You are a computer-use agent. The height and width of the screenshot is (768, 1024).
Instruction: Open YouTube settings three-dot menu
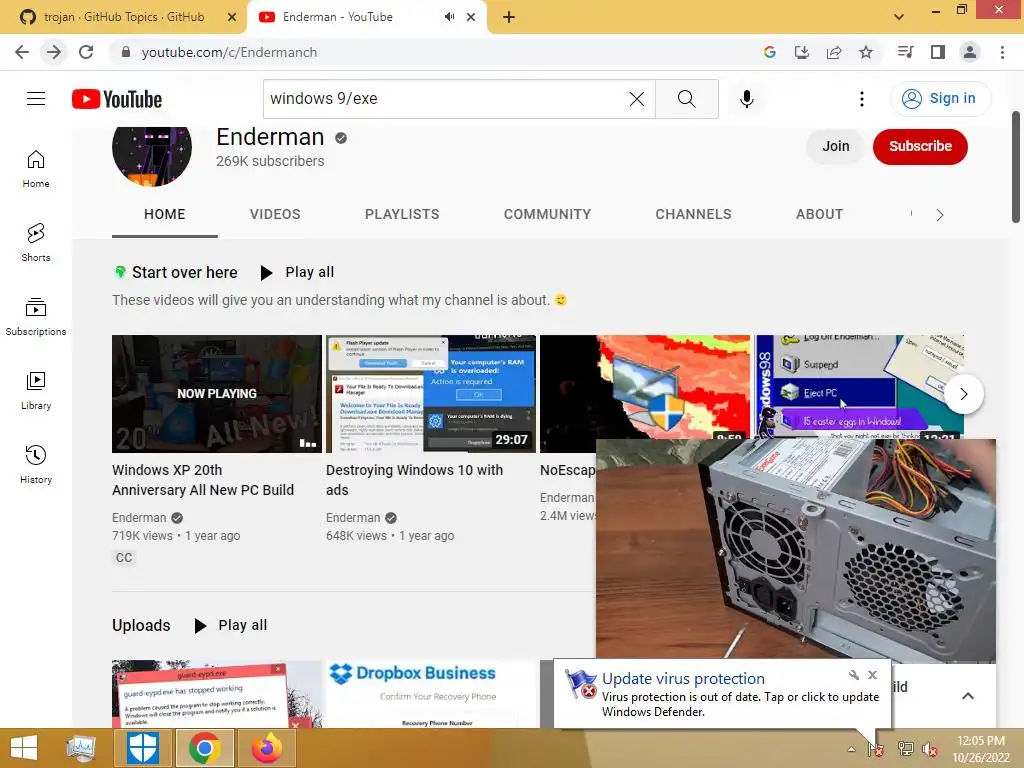point(862,99)
